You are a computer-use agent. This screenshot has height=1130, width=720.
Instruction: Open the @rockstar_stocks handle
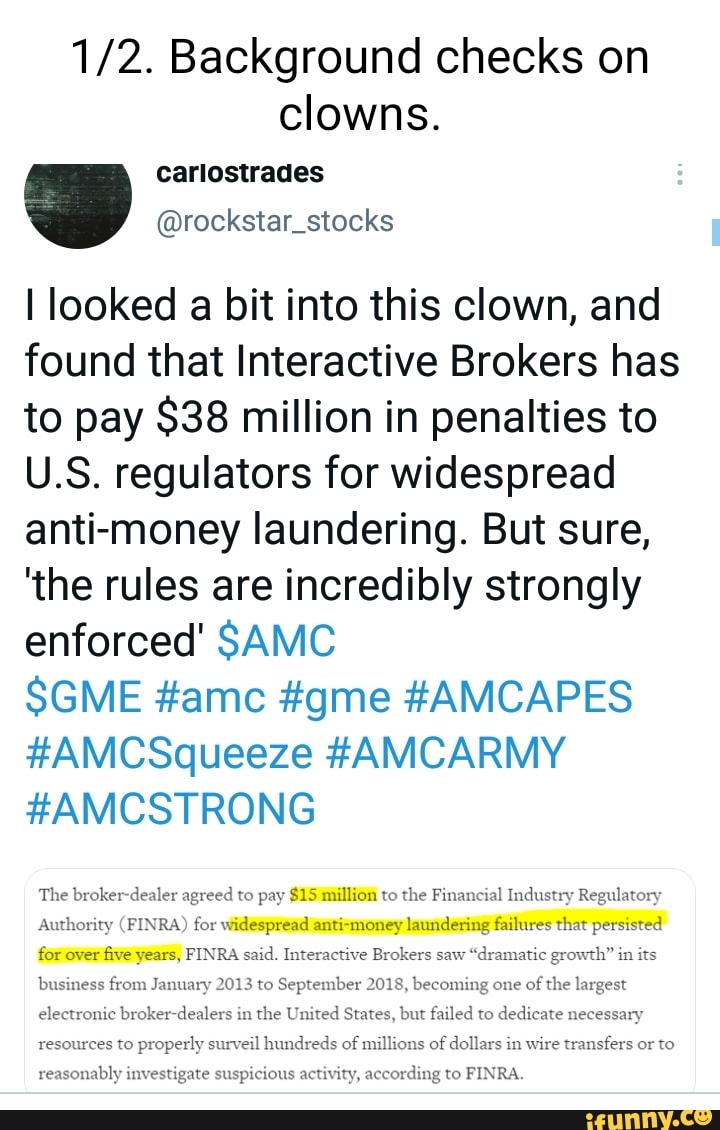tap(275, 220)
